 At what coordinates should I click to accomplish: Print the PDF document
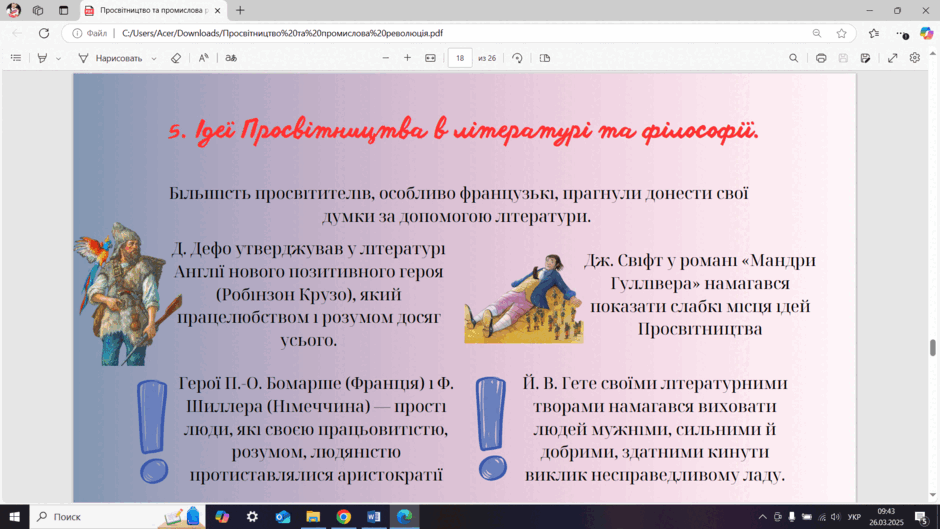tap(821, 58)
